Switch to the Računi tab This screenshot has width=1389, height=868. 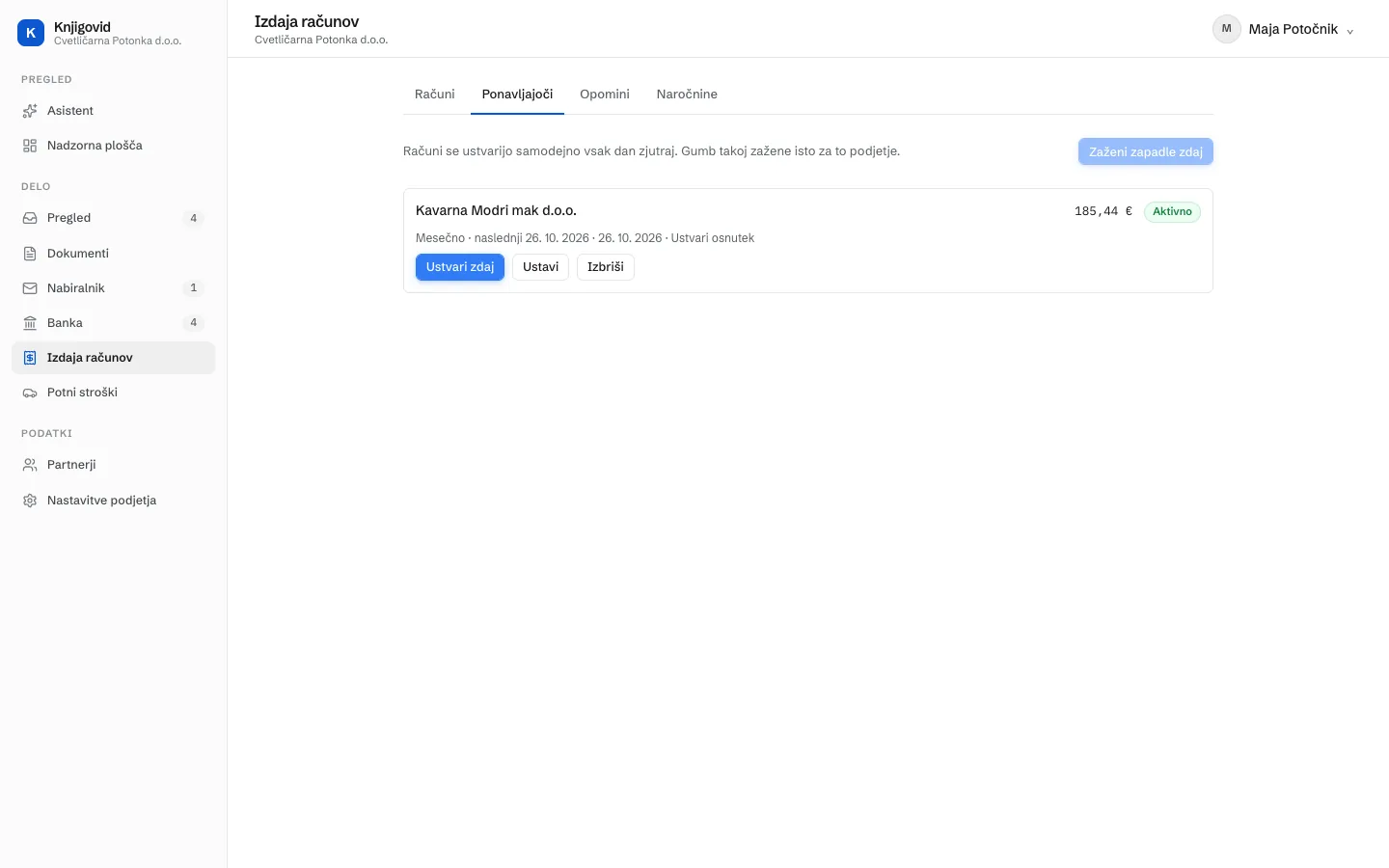(x=435, y=95)
